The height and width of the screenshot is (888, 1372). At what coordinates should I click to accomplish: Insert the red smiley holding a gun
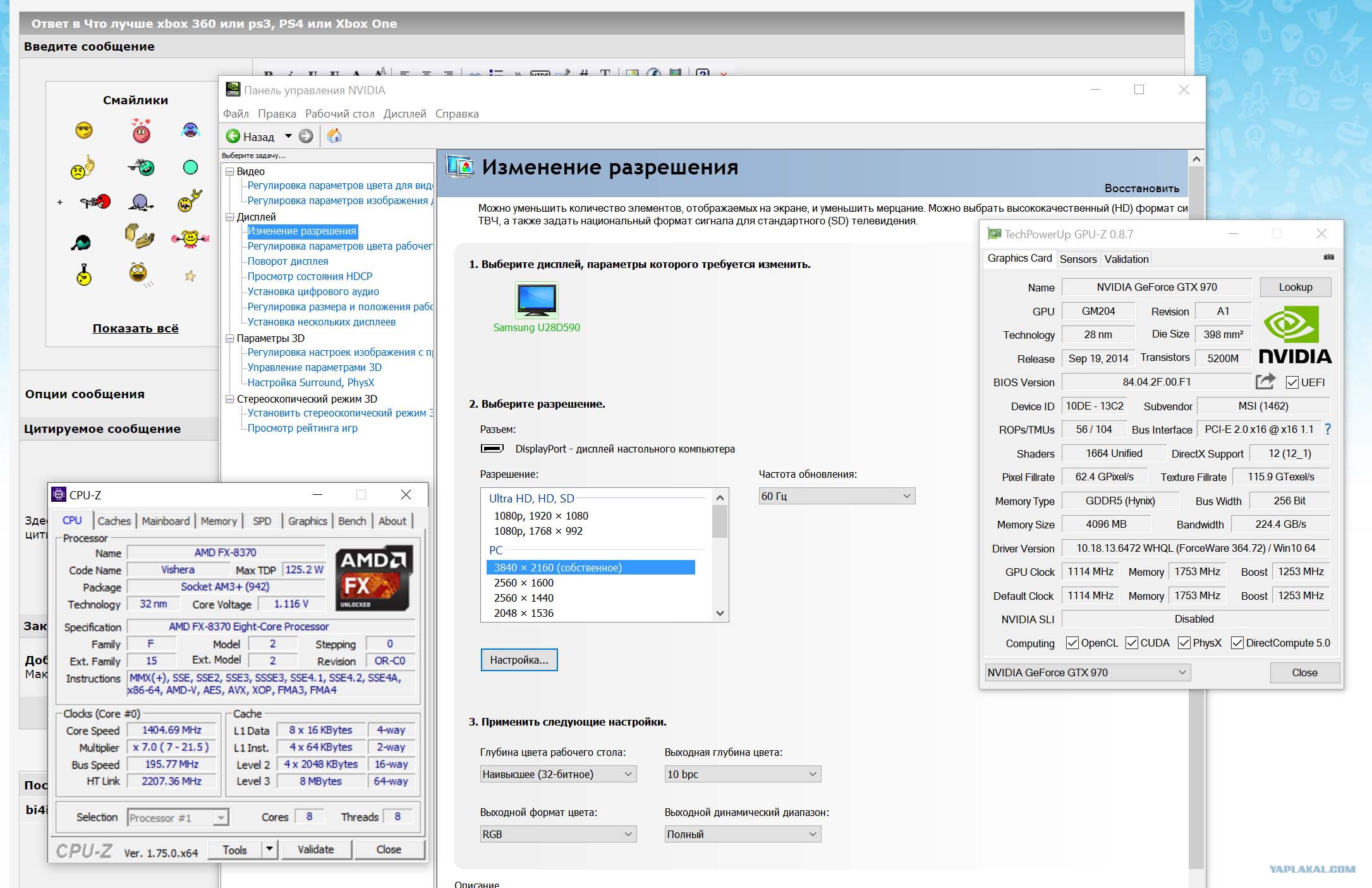(96, 202)
